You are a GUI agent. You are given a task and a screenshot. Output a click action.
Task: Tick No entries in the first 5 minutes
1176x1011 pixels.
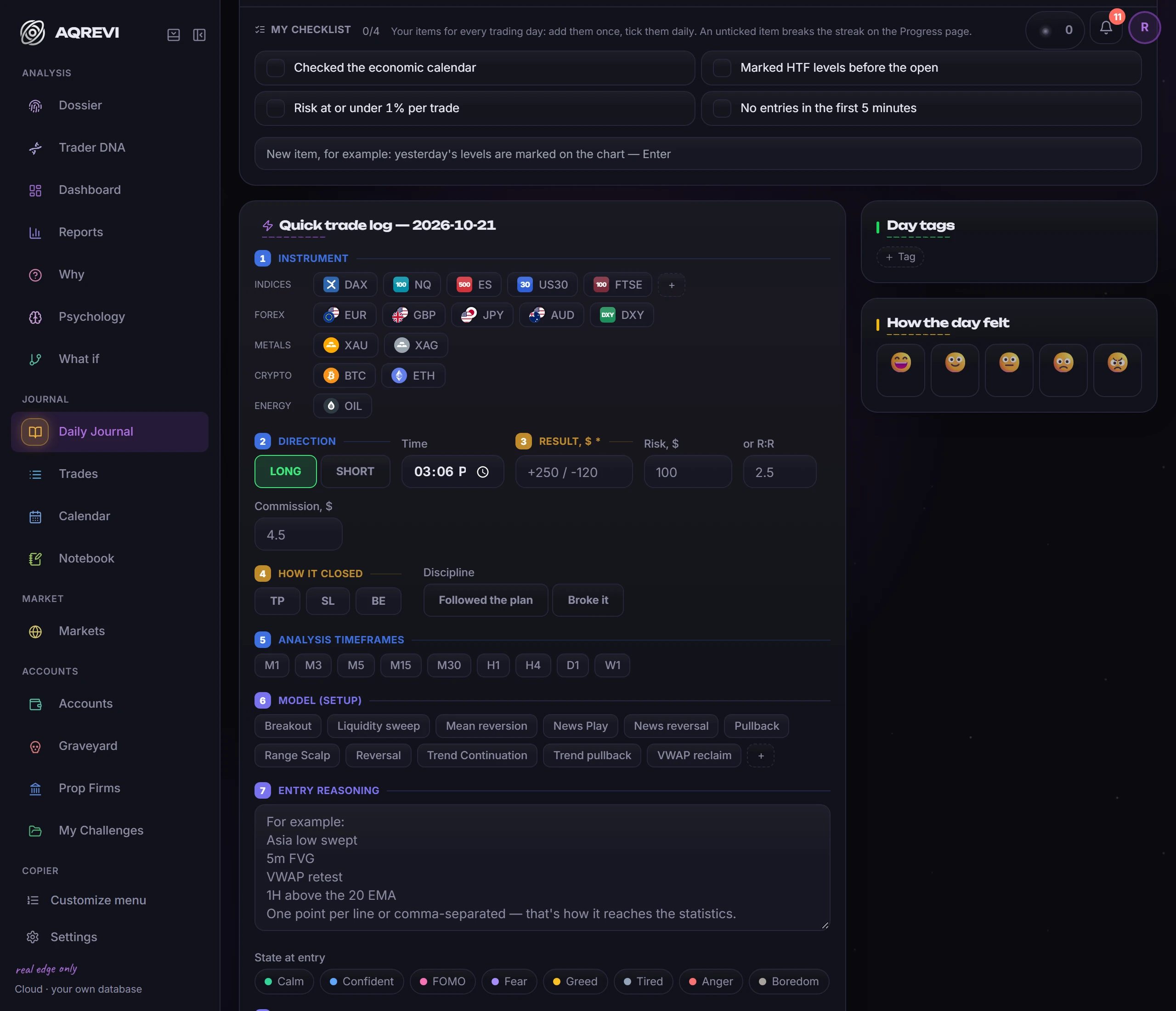pyautogui.click(x=721, y=108)
